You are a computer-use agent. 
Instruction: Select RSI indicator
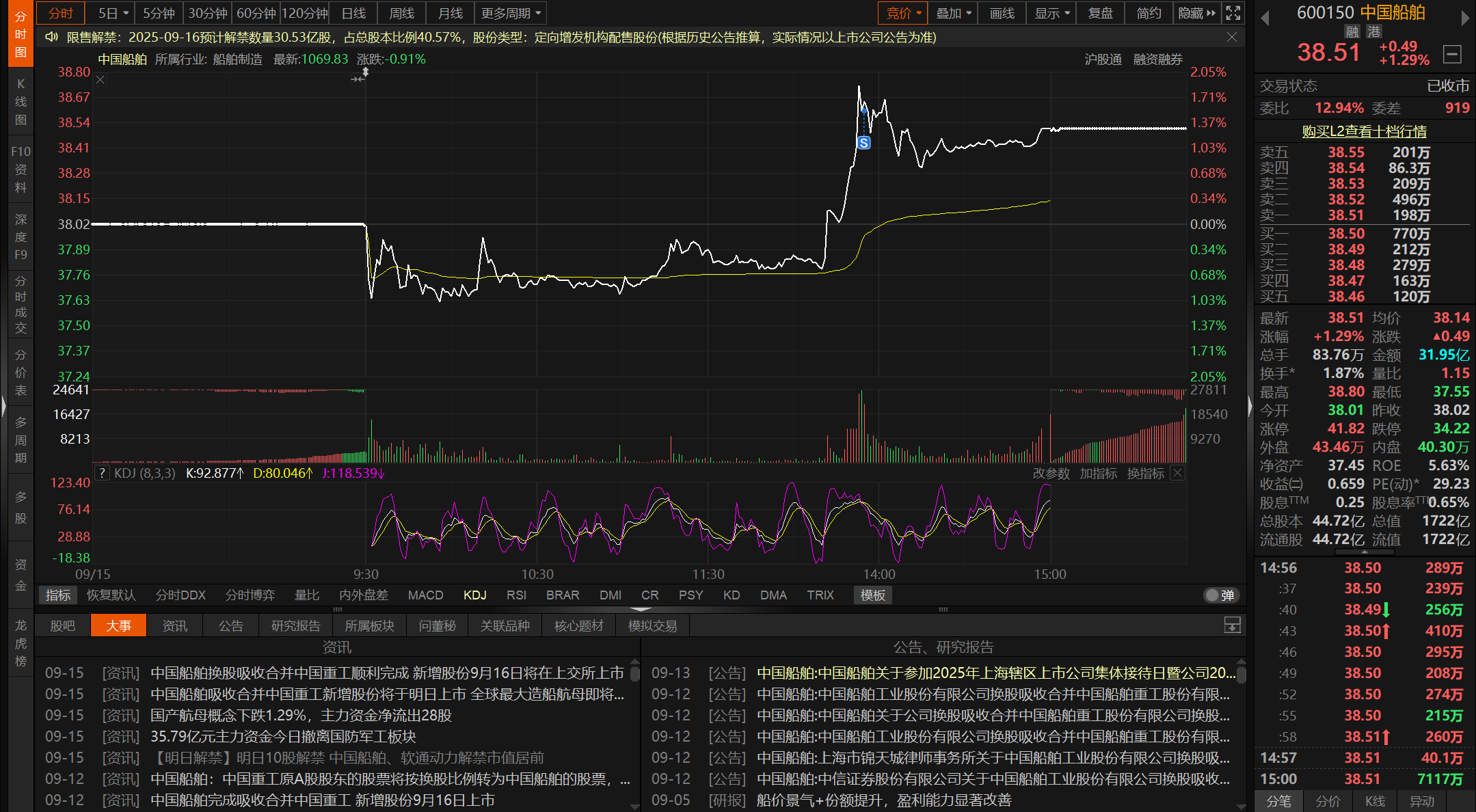[516, 595]
